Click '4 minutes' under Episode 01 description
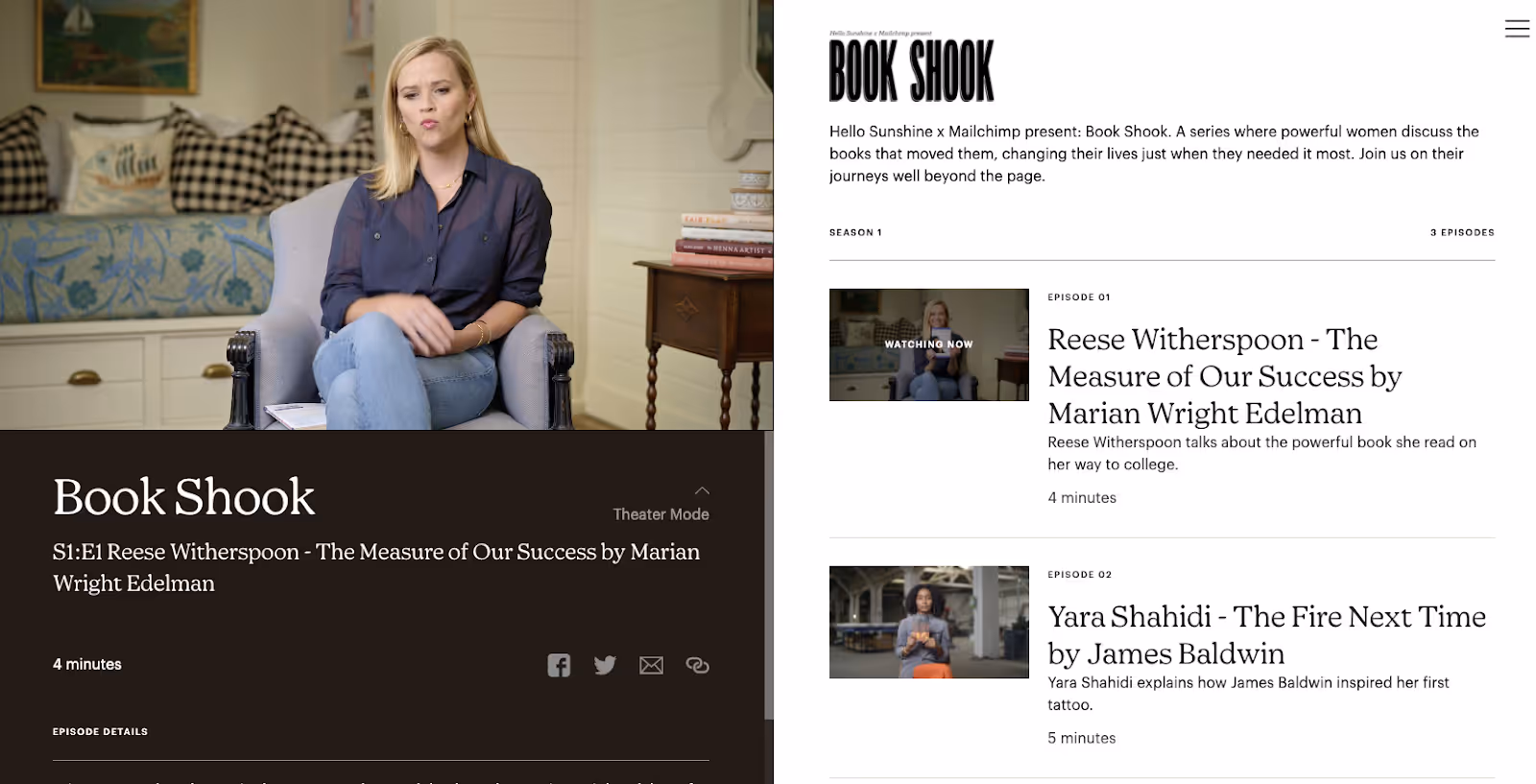 (x=1082, y=497)
